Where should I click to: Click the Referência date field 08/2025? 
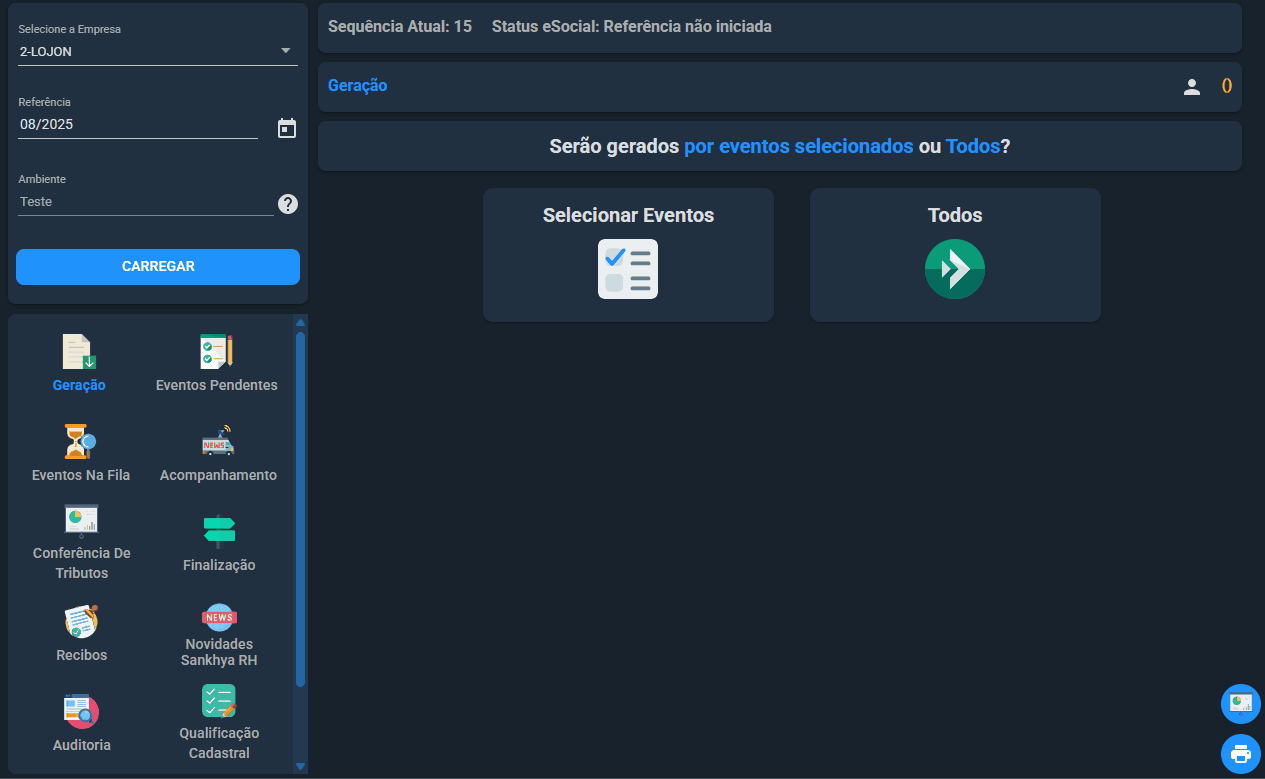[138, 125]
